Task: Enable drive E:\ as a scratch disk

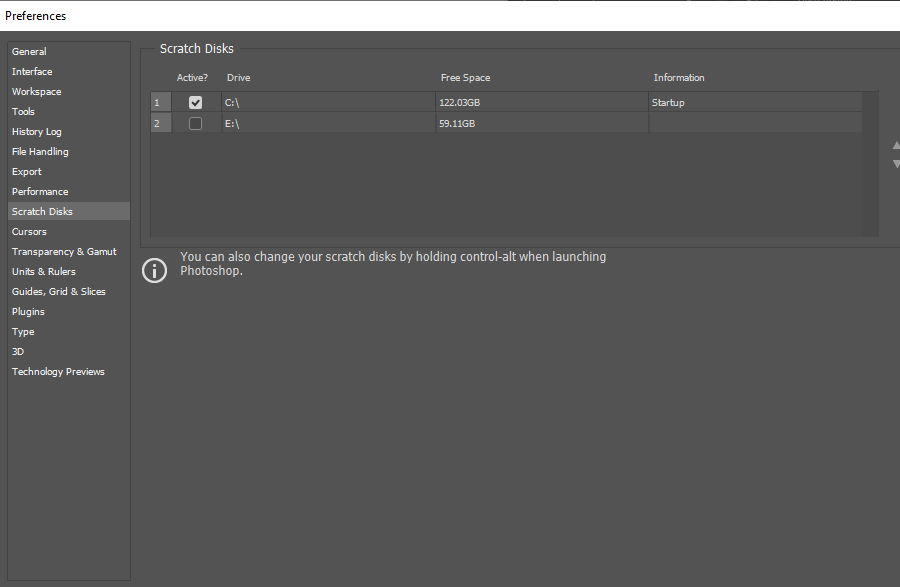Action: coord(195,123)
